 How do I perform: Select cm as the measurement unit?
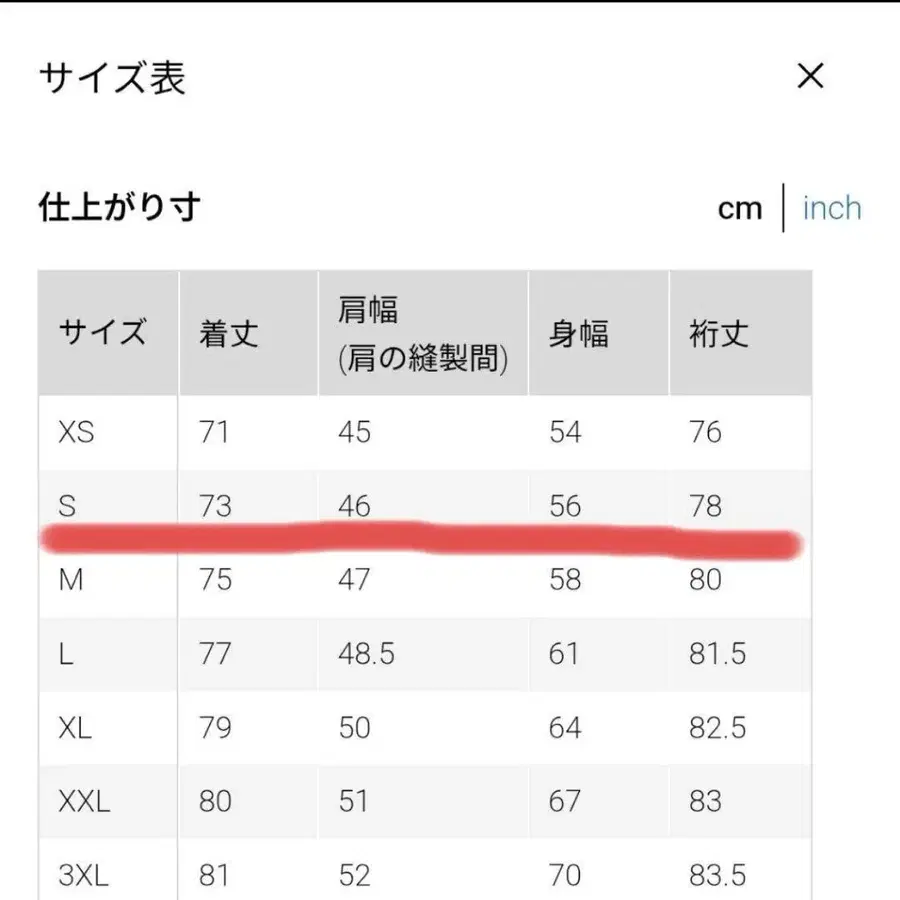pyautogui.click(x=740, y=208)
